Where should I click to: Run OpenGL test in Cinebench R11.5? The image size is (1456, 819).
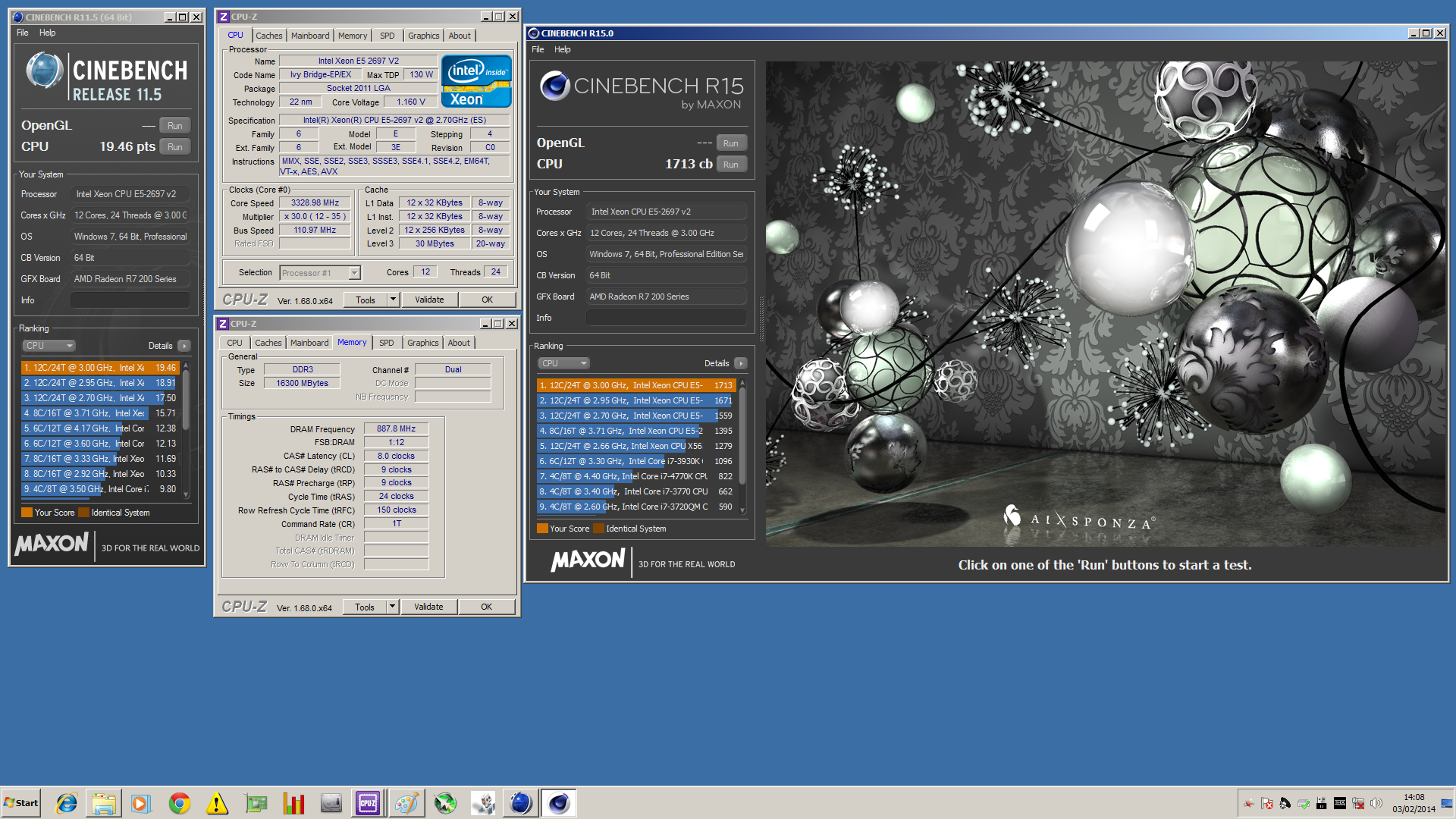175,126
